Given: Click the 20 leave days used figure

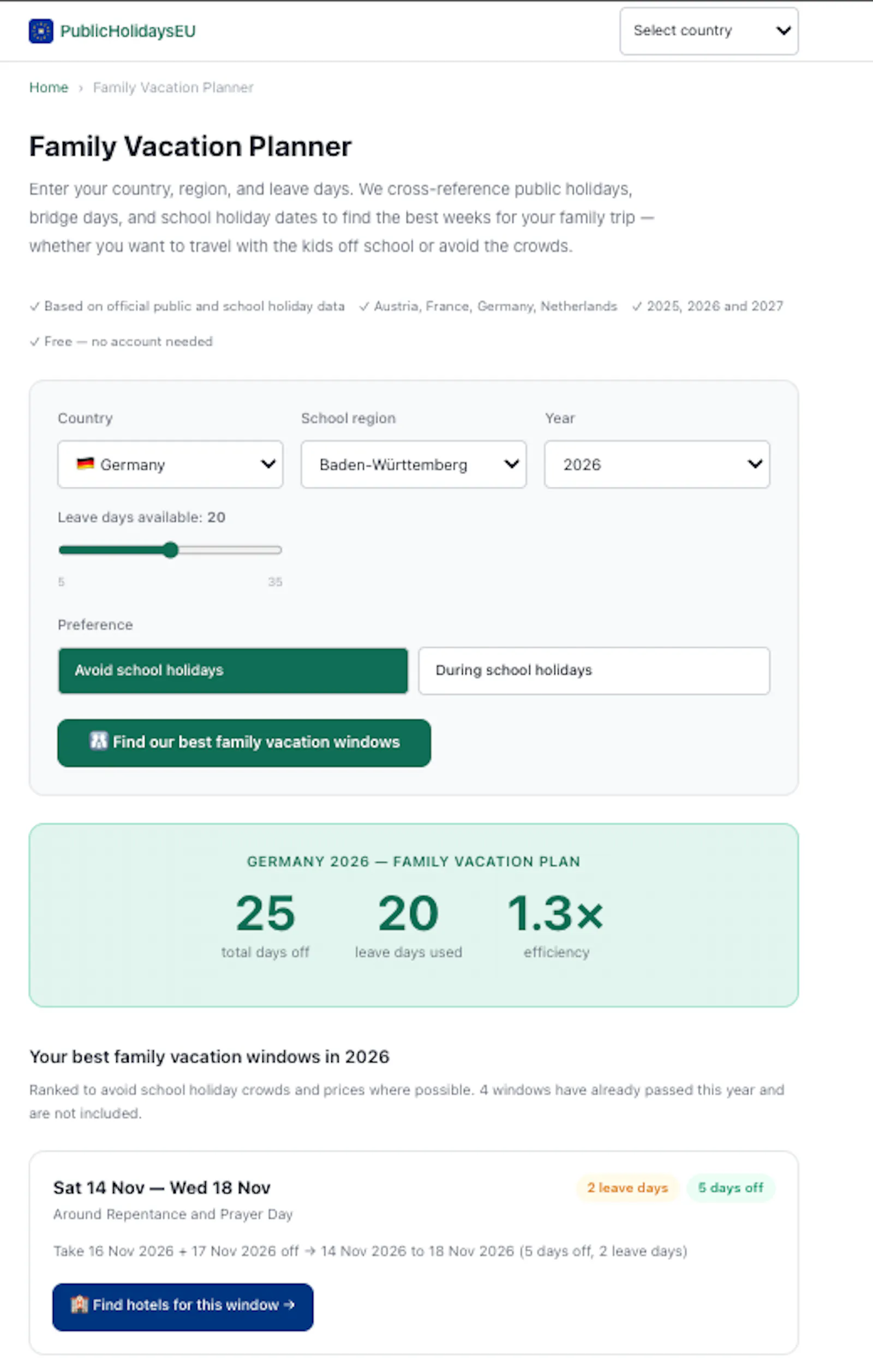Looking at the screenshot, I should coord(408,914).
